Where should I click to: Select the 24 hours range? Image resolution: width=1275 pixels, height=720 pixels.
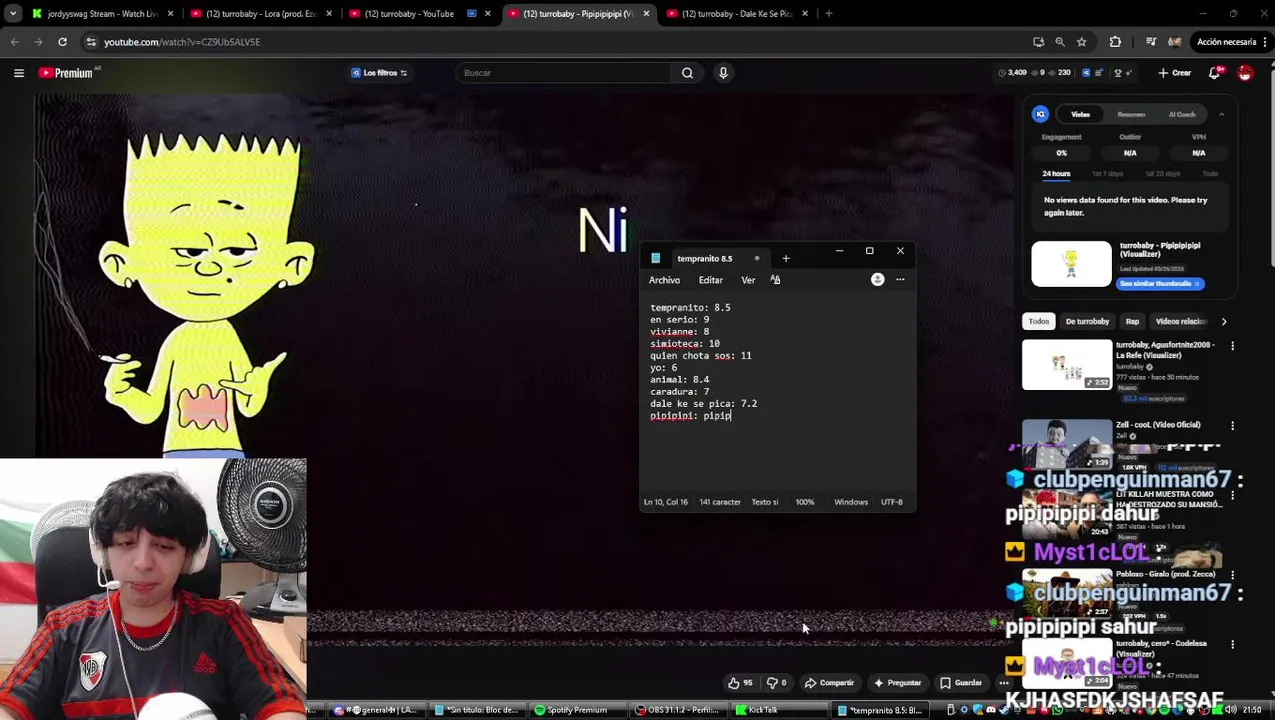[x=1056, y=174]
